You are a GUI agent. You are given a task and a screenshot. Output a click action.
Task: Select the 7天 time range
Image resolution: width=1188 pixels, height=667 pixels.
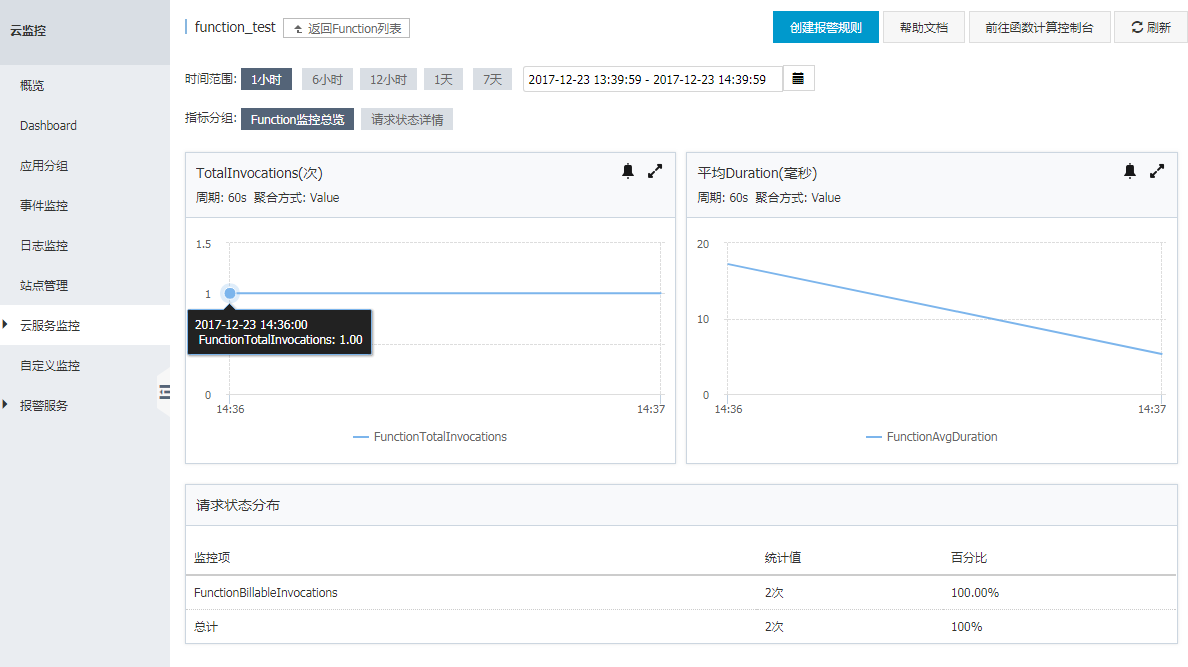coord(492,80)
